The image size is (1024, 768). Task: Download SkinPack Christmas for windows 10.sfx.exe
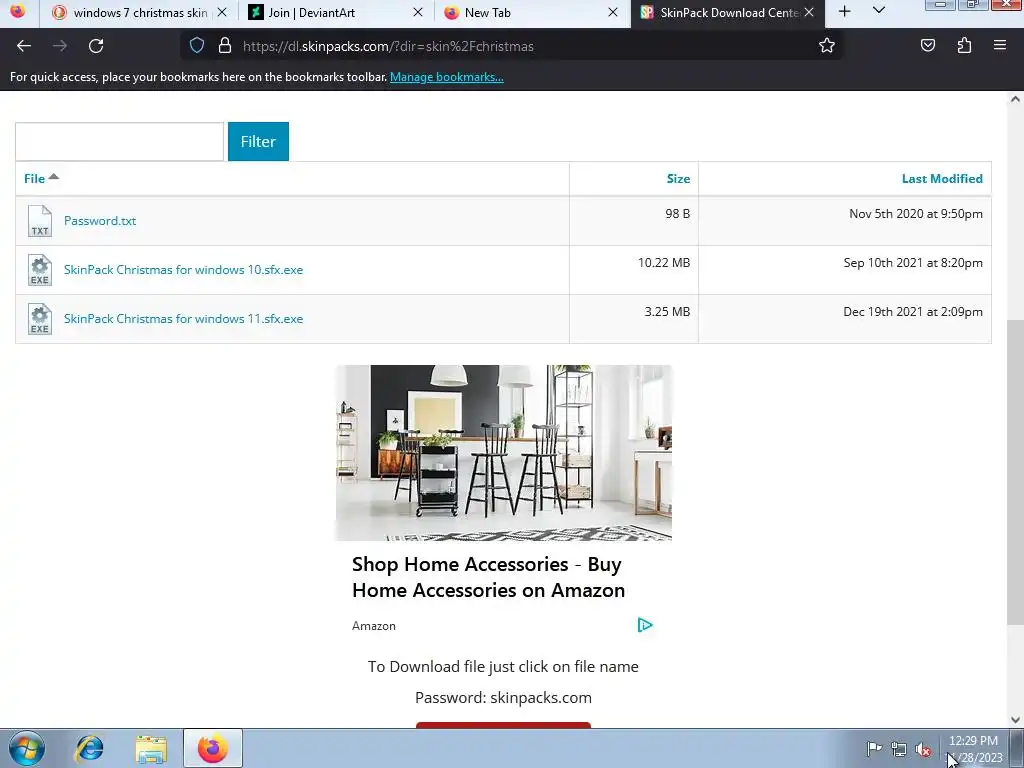184,270
